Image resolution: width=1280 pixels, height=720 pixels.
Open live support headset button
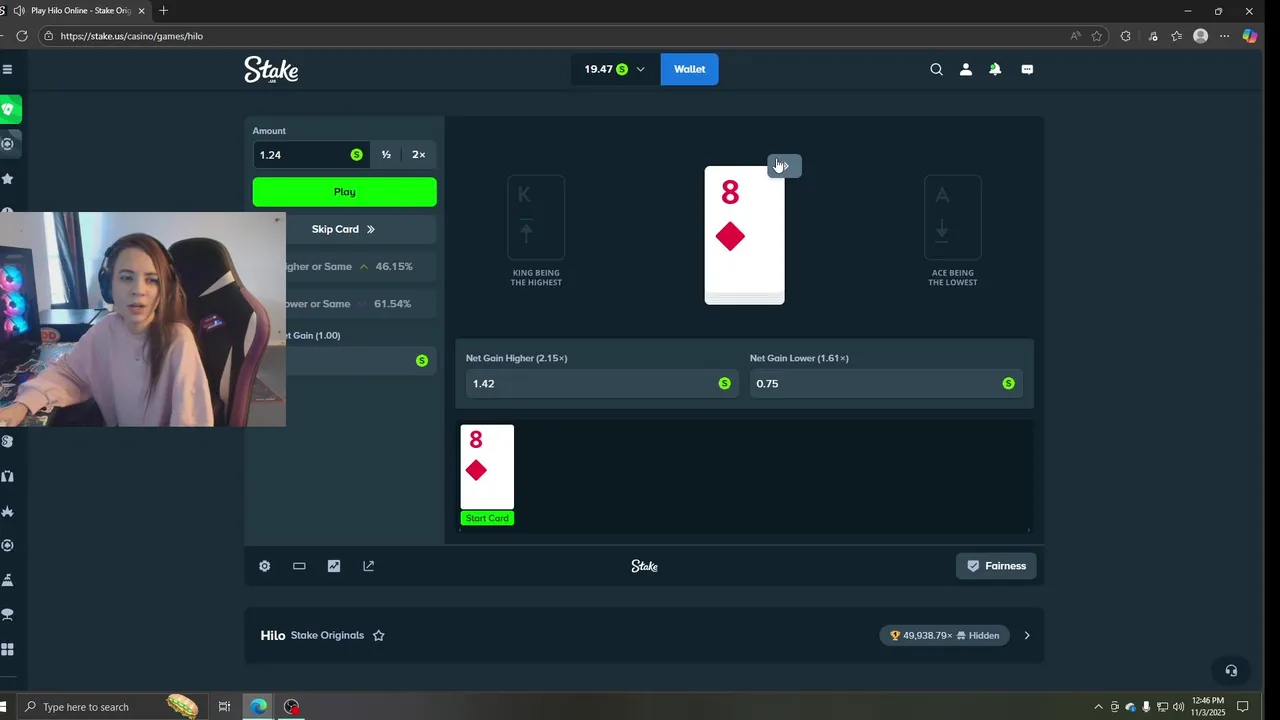[1231, 671]
